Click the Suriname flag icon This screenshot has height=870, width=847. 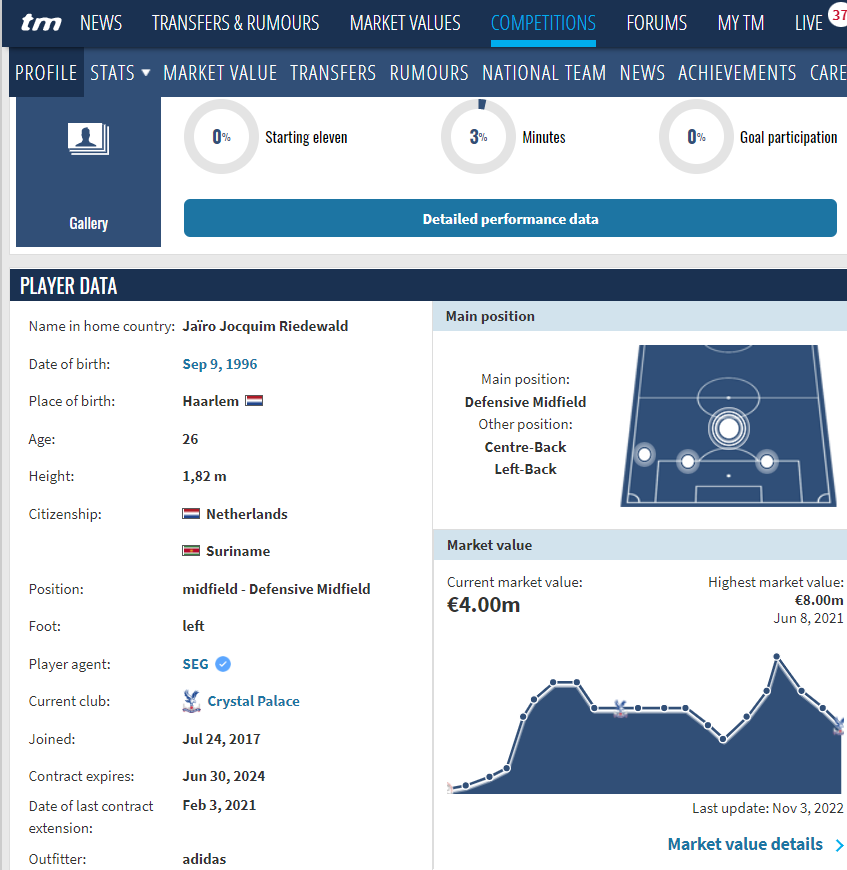point(191,551)
